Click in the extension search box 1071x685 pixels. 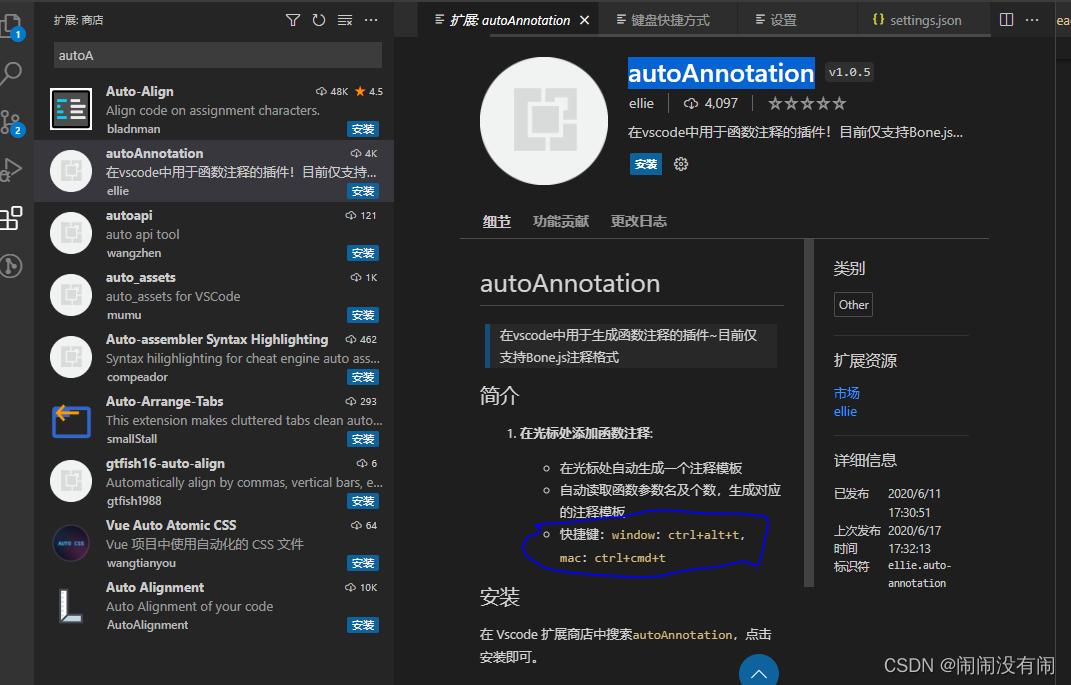tap(217, 55)
